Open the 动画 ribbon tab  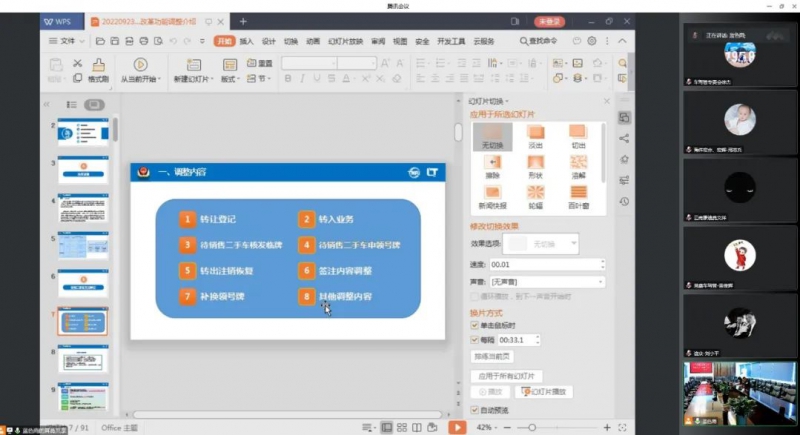[313, 41]
